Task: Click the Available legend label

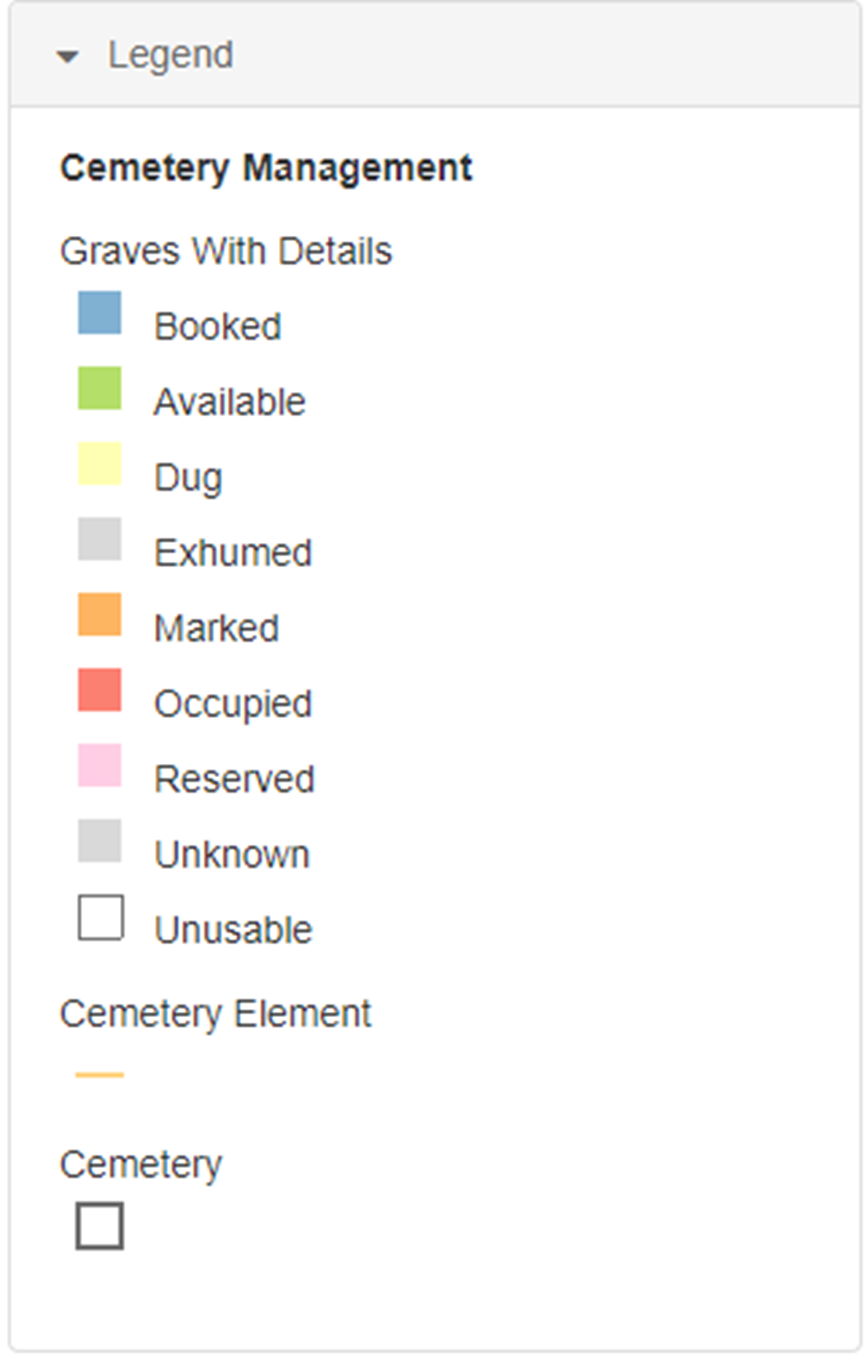Action: tap(230, 402)
